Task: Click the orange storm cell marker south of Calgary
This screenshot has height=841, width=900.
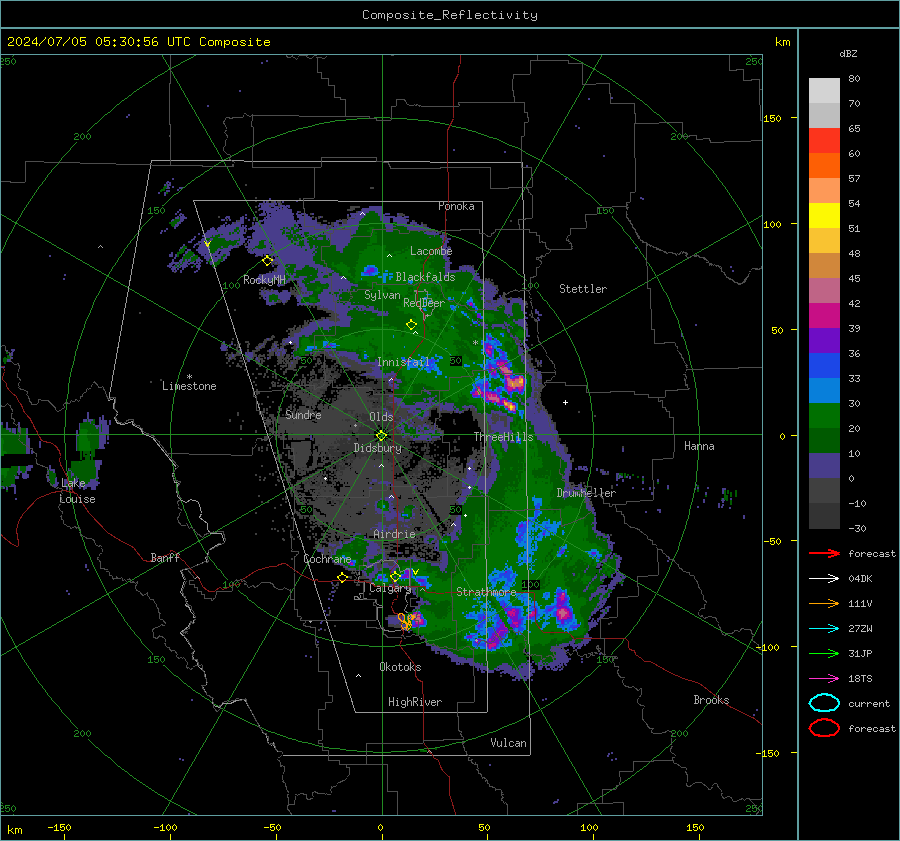Action: point(405,621)
